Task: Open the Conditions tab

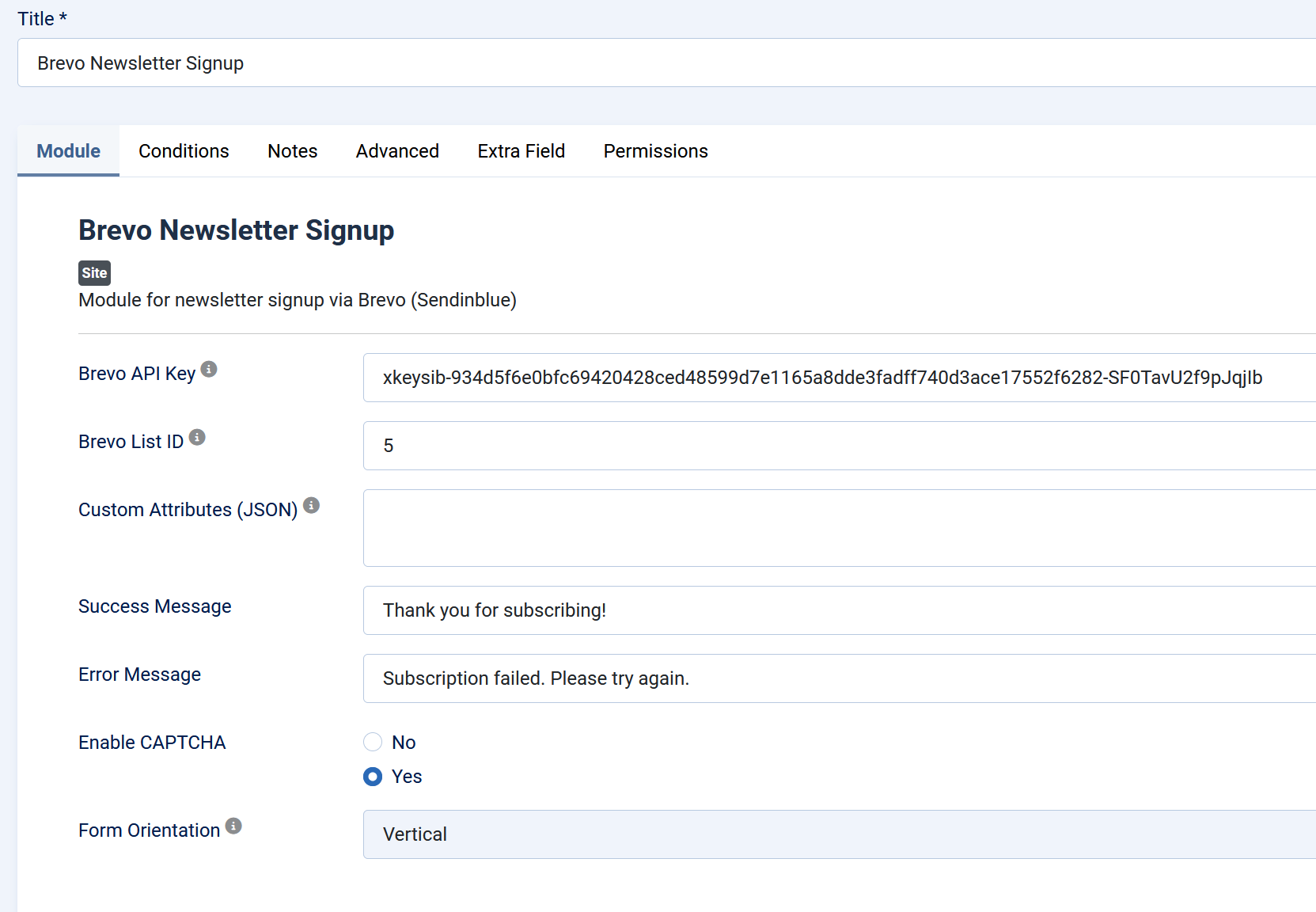Action: click(184, 151)
